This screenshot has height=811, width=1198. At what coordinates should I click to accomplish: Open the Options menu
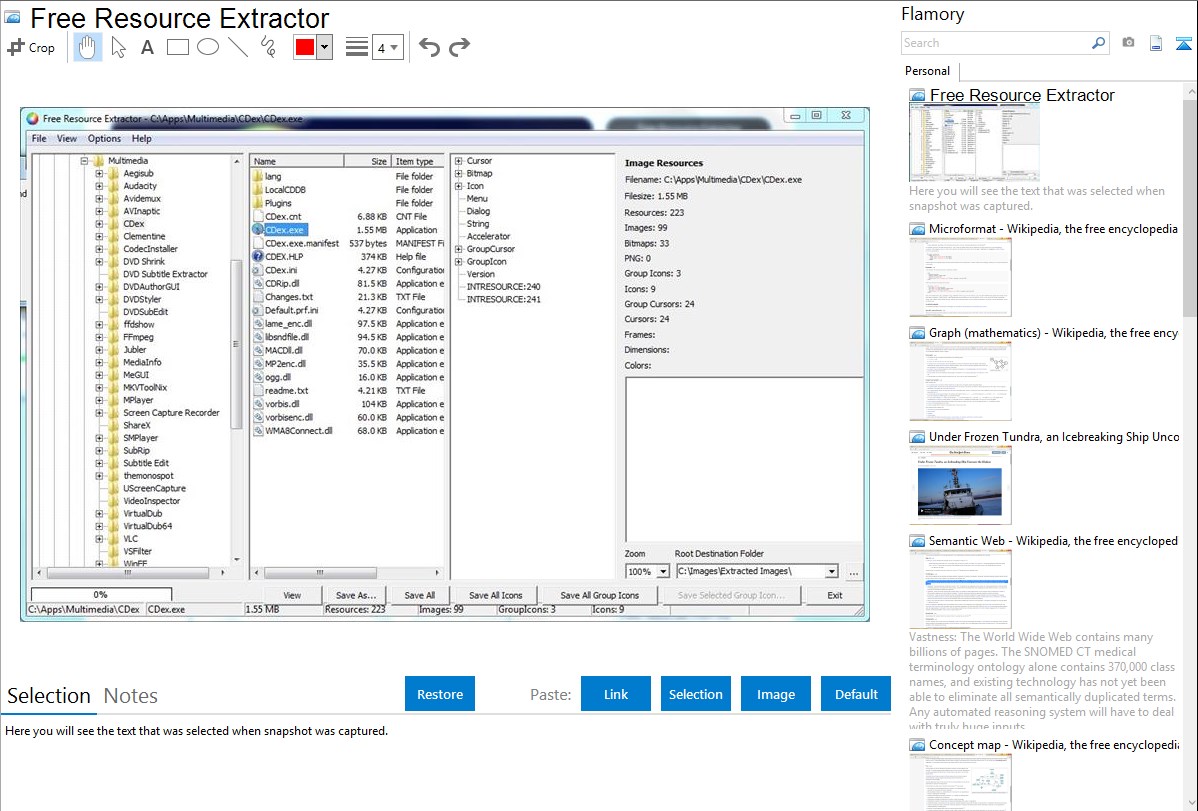coord(104,138)
